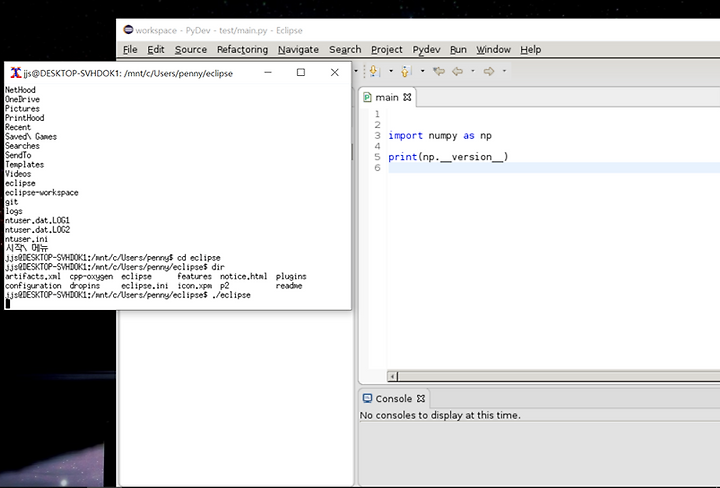Open the Run menu
Viewport: 720px width, 488px height.
pyautogui.click(x=458, y=50)
